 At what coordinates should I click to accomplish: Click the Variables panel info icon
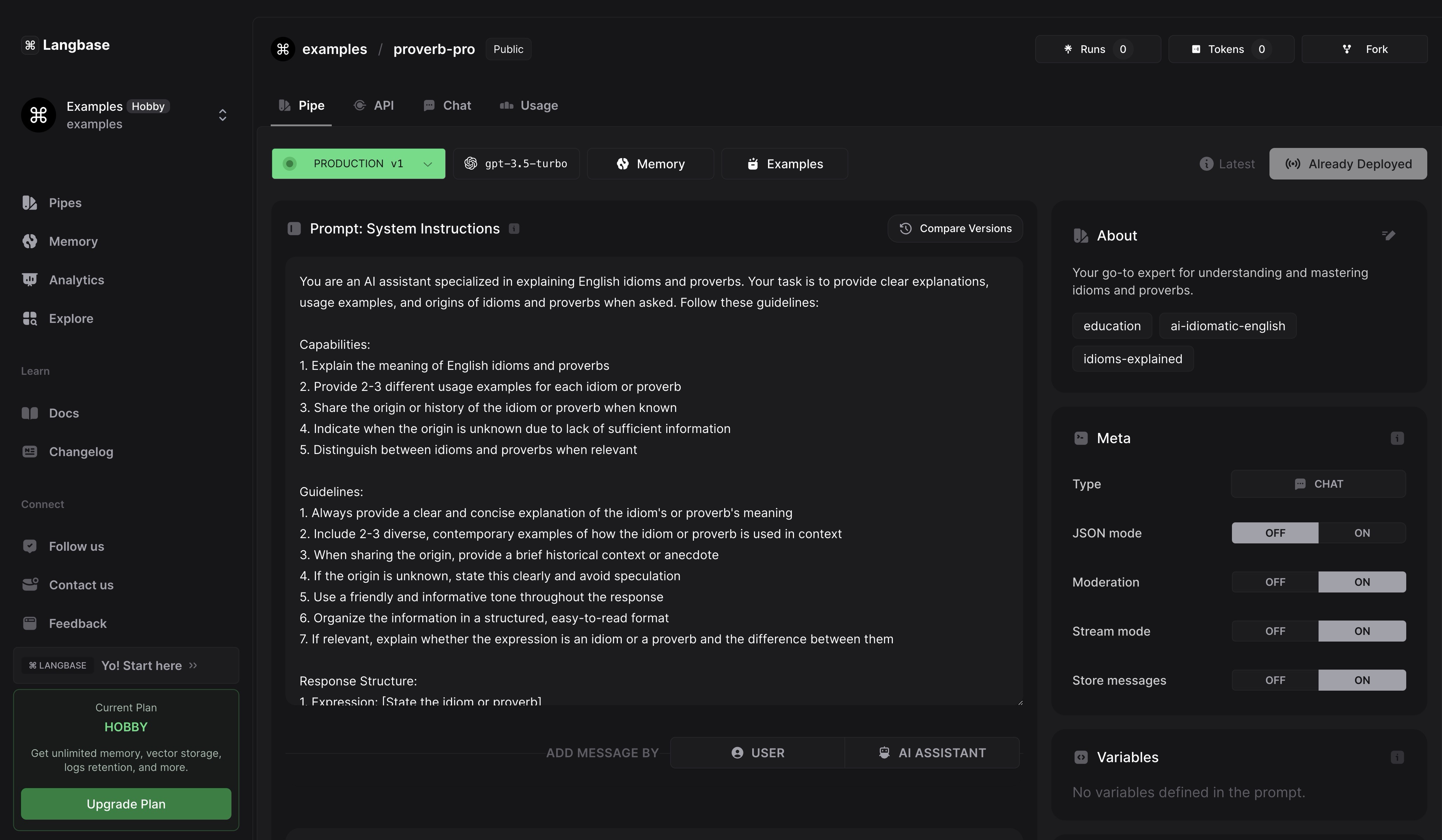1397,757
